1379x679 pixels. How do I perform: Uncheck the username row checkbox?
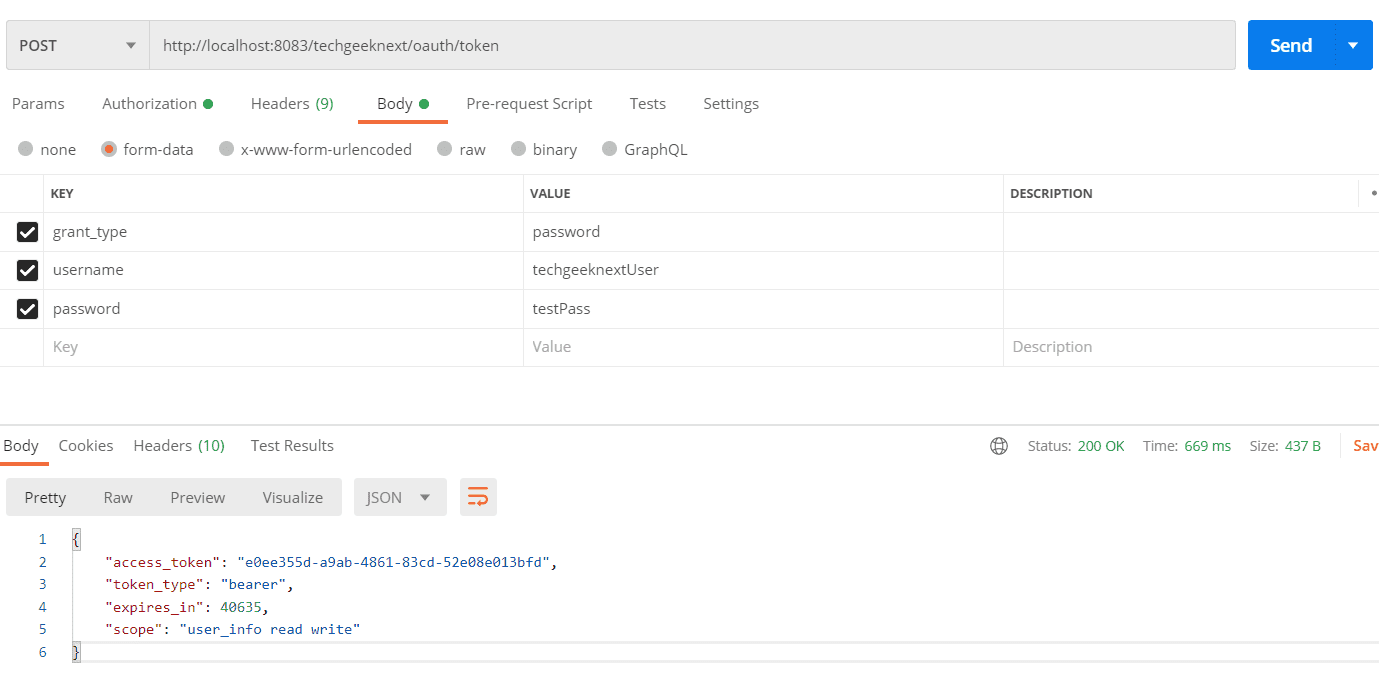(x=27, y=270)
